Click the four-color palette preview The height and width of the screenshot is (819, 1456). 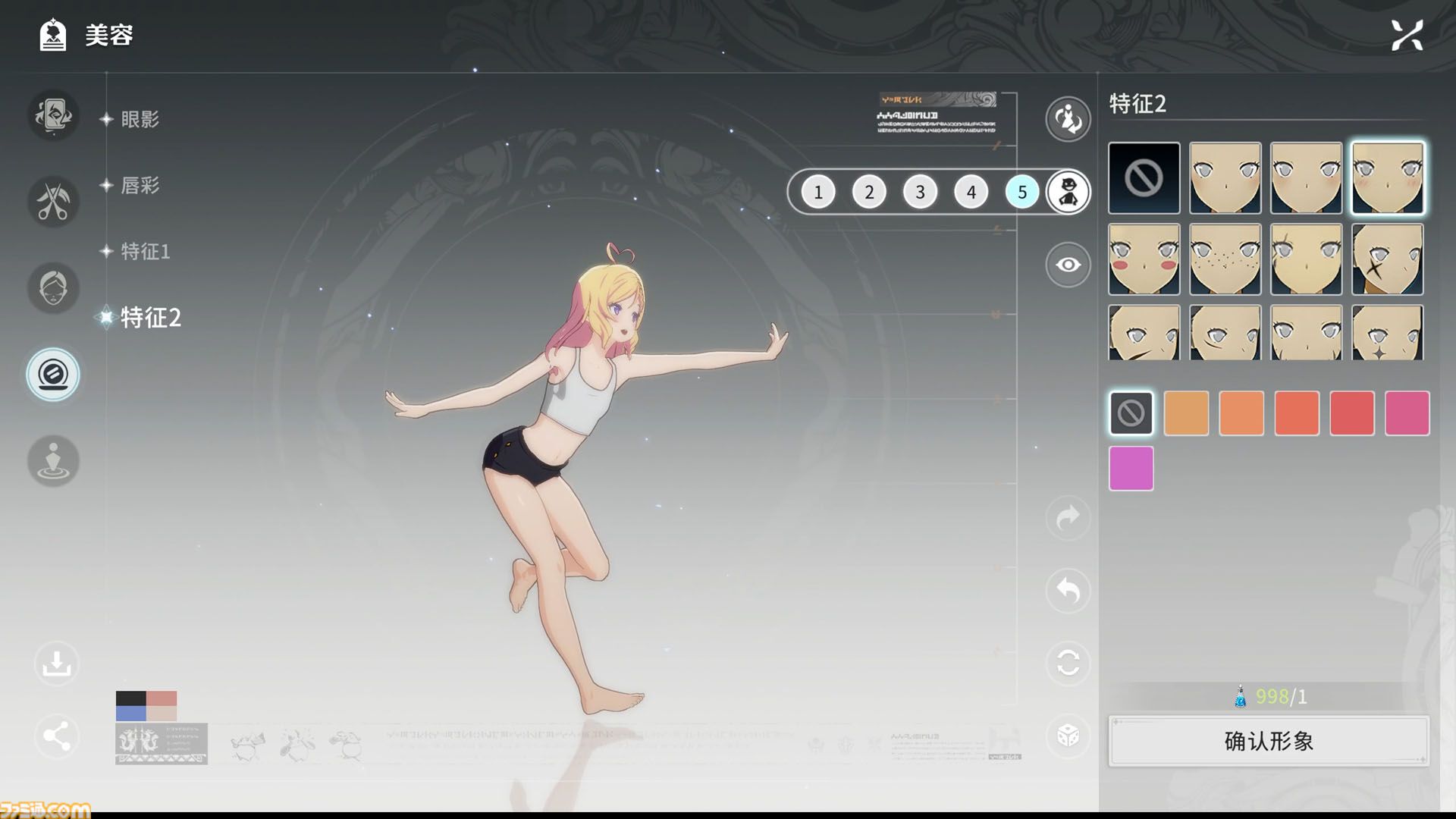point(146,705)
